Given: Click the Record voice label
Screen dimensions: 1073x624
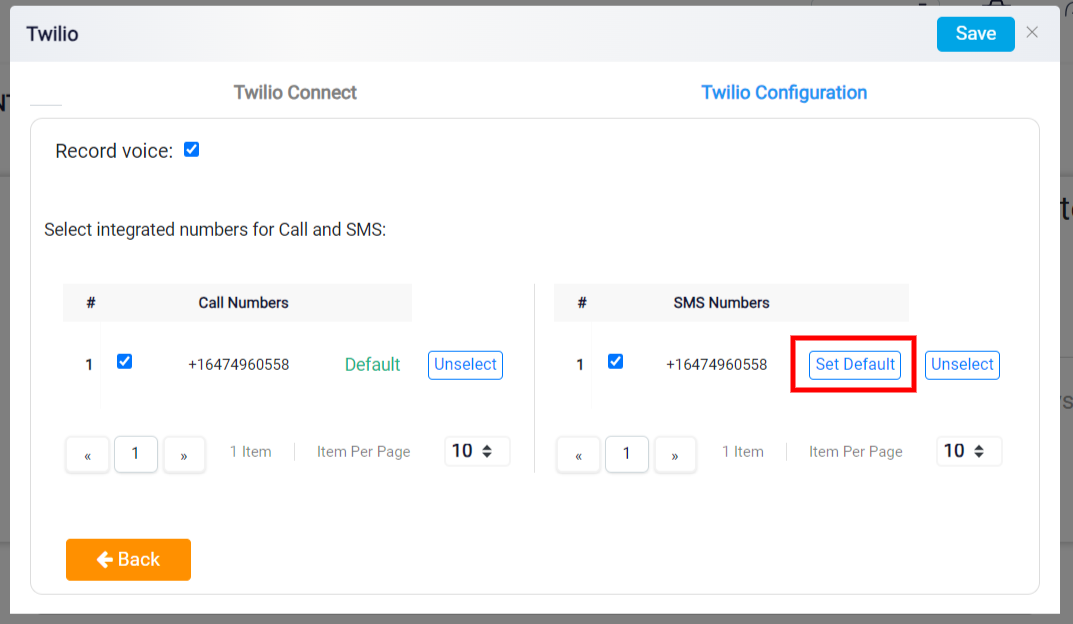Looking at the screenshot, I should [x=114, y=151].
